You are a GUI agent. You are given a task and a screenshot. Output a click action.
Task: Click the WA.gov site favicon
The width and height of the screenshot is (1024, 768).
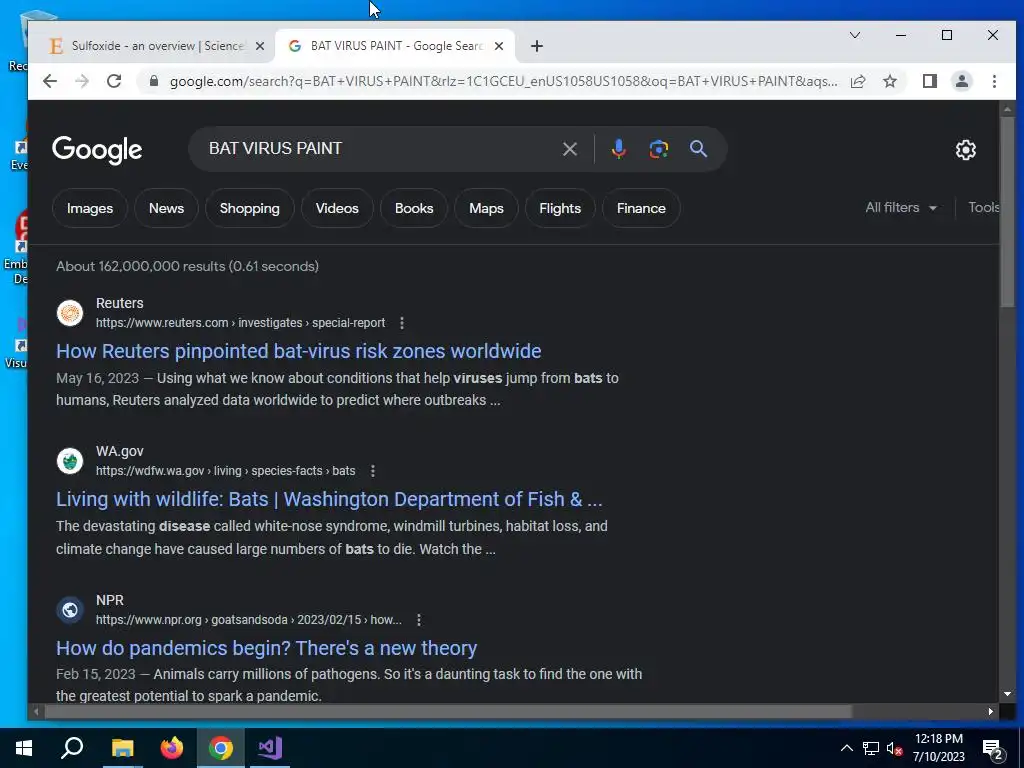[x=70, y=461]
